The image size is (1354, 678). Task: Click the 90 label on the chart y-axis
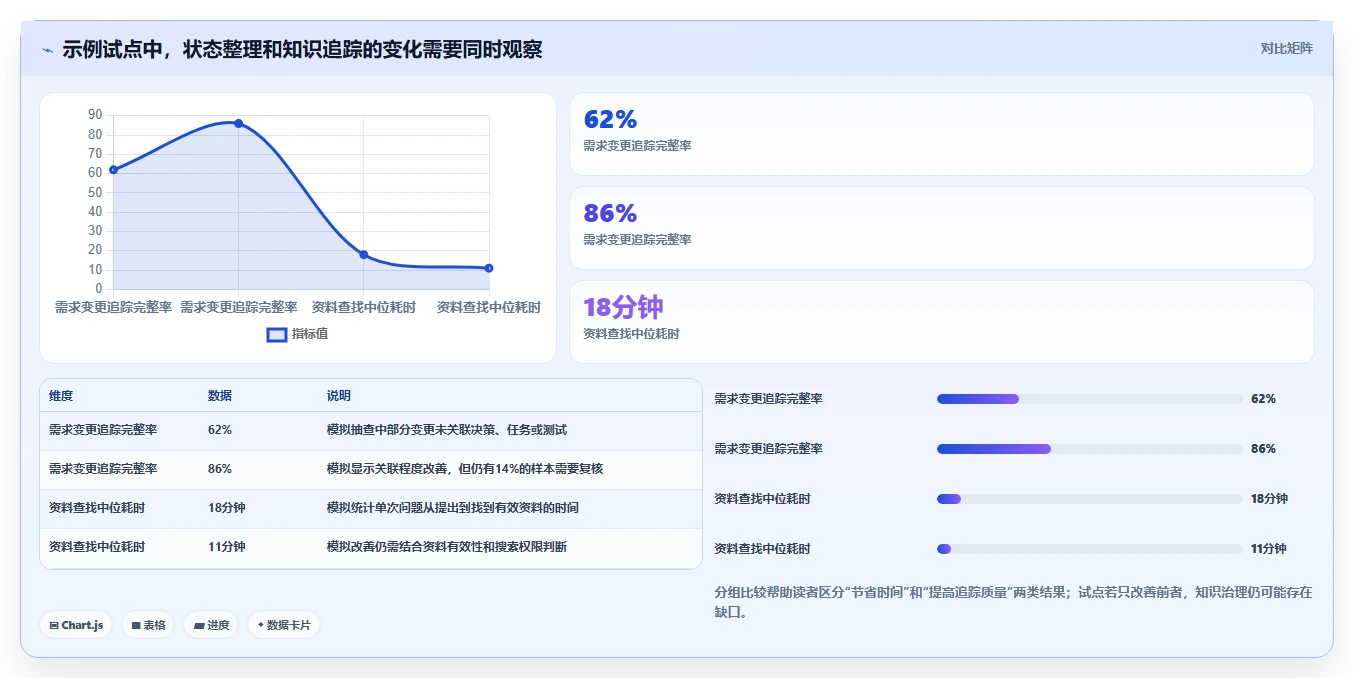(95, 115)
